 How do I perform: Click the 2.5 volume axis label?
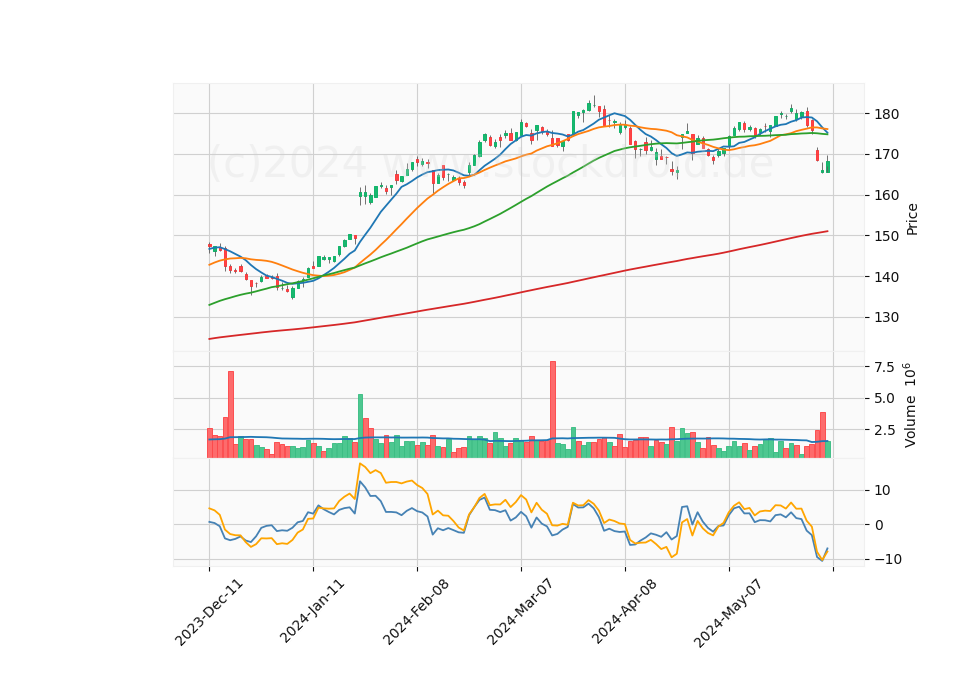pyautogui.click(x=885, y=430)
